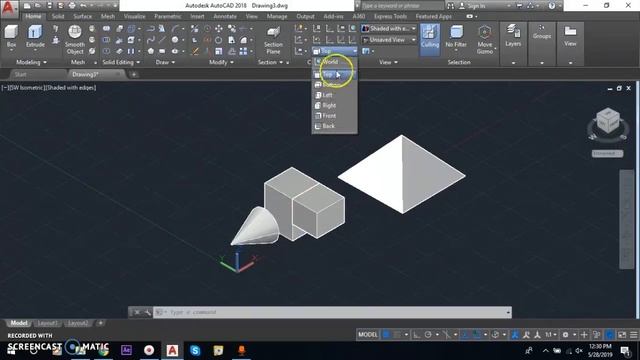Click the Intersect icon in Solid Editing
This screenshot has width=640, height=360.
(x=106, y=51)
